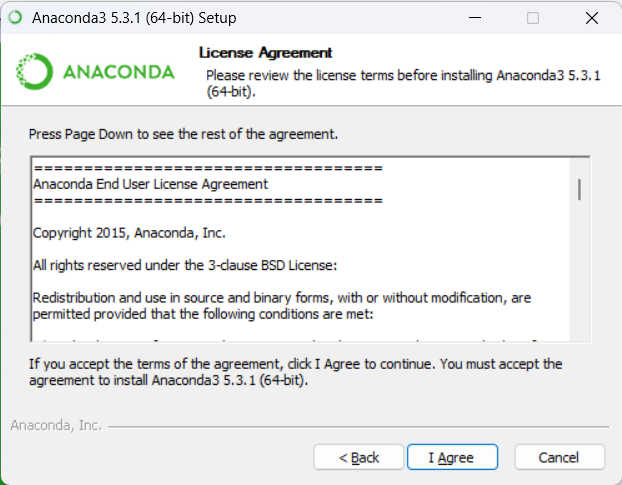Minimize the setup window
Screen dimensions: 622x485
[475, 18]
